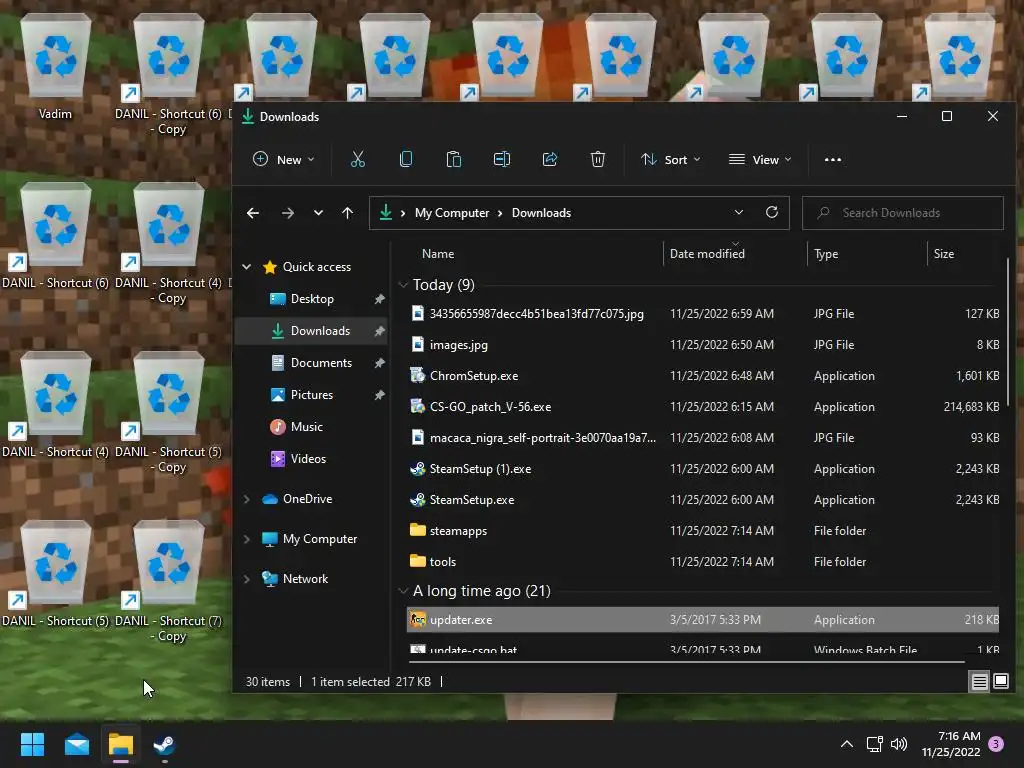
Task: Go up one folder level
Action: tap(347, 213)
